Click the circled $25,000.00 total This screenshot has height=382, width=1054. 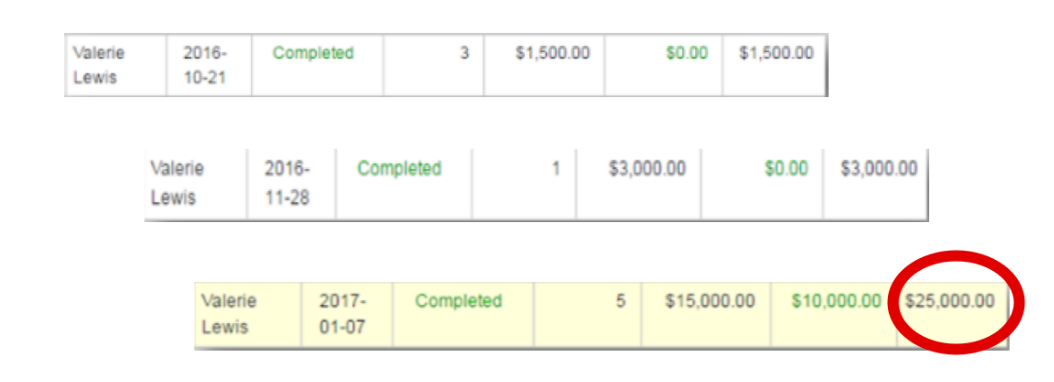point(950,301)
